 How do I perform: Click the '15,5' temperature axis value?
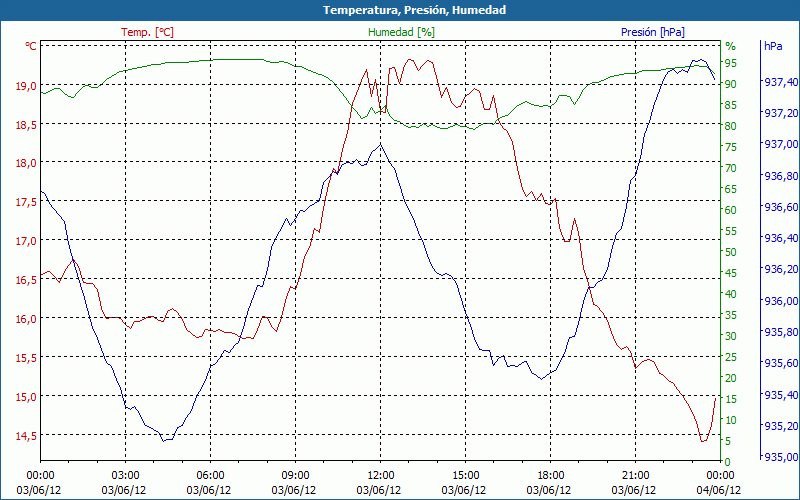pyautogui.click(x=26, y=358)
